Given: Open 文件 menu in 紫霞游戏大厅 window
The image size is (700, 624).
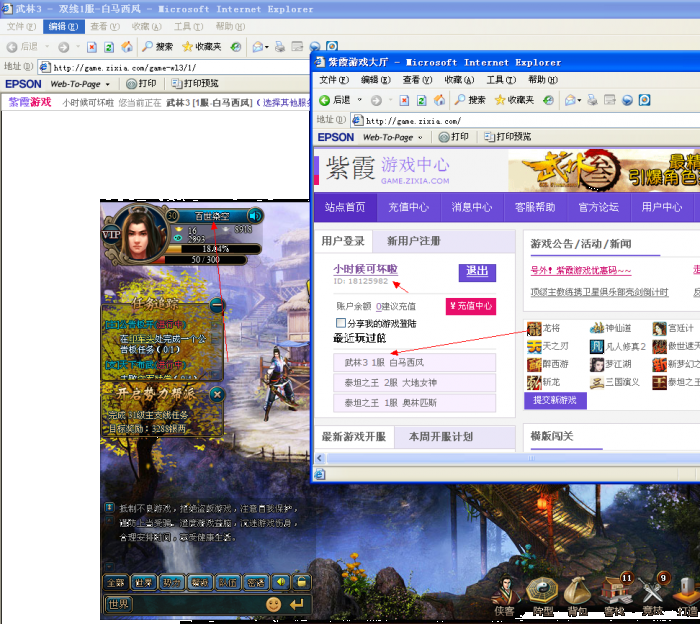Looking at the screenshot, I should coord(333,80).
